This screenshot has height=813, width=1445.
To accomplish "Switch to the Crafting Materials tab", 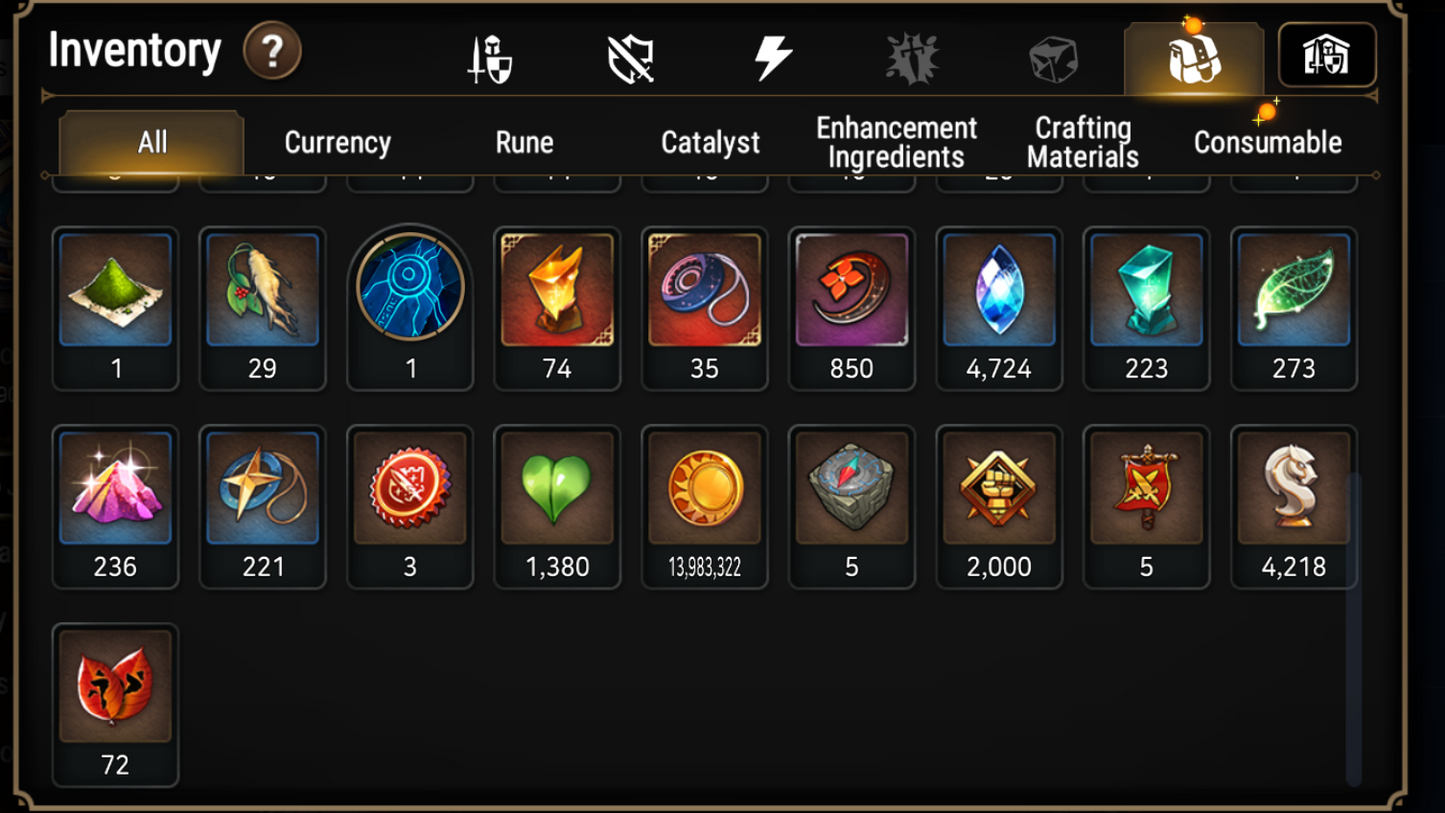I will point(1083,143).
